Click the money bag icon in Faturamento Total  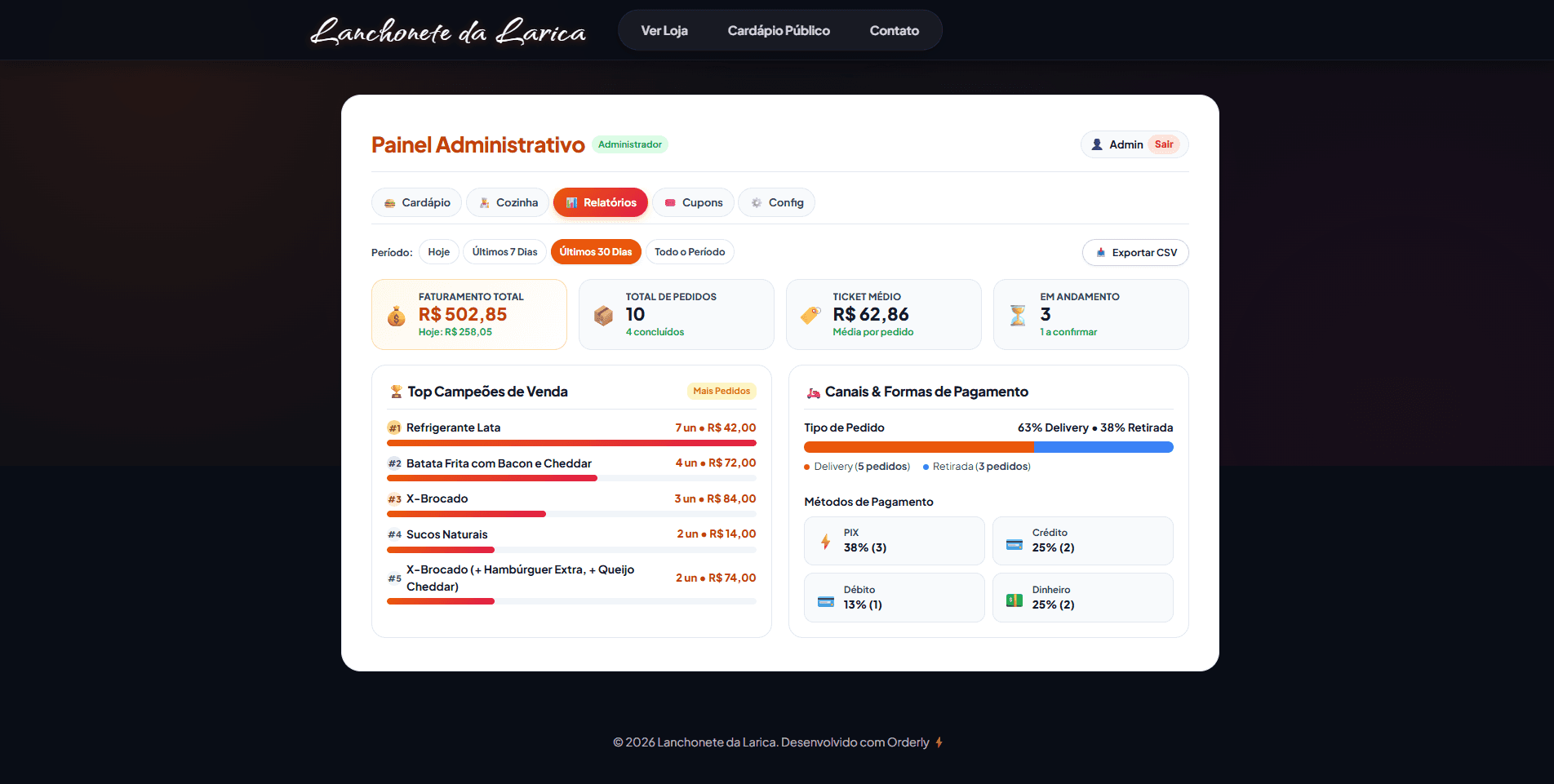tap(397, 316)
